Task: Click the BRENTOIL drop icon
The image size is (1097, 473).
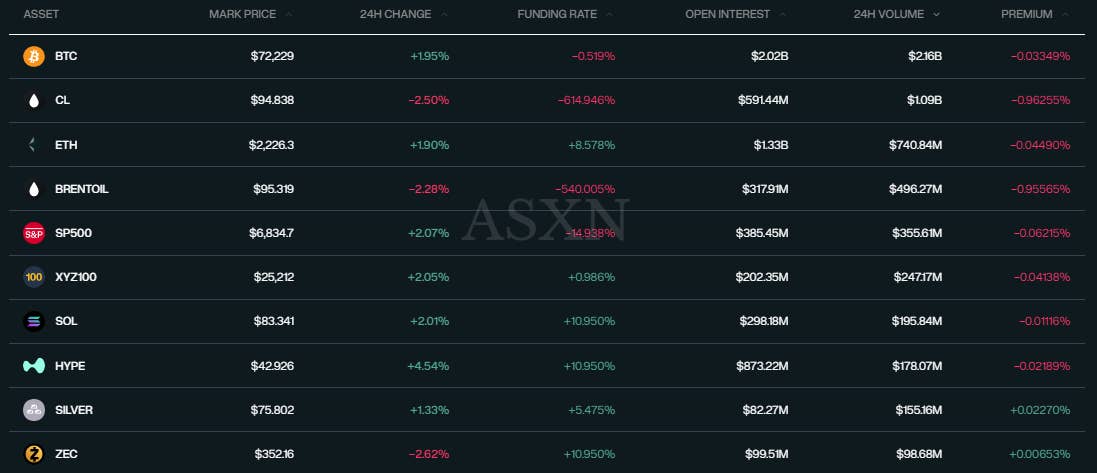Action: [x=34, y=189]
